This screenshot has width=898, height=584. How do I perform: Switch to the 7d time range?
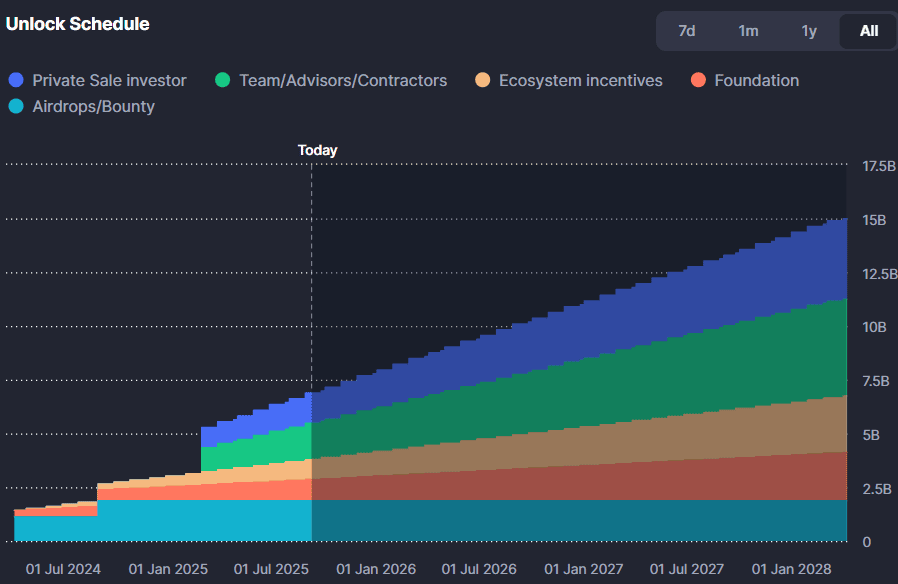687,31
